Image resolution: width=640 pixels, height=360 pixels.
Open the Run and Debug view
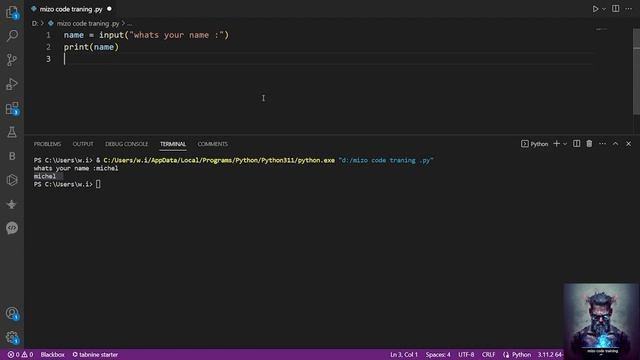click(12, 84)
